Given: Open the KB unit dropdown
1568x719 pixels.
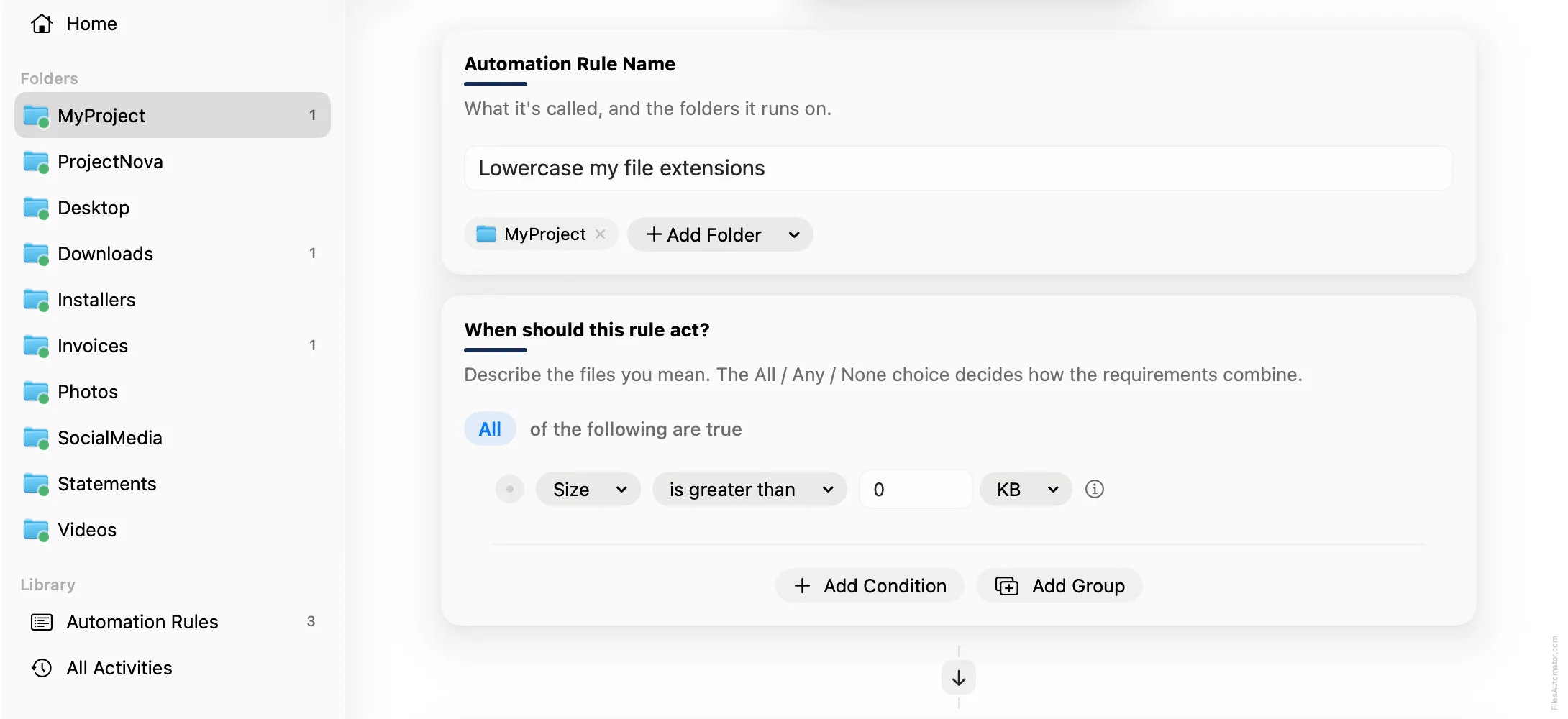Looking at the screenshot, I should click(1026, 490).
